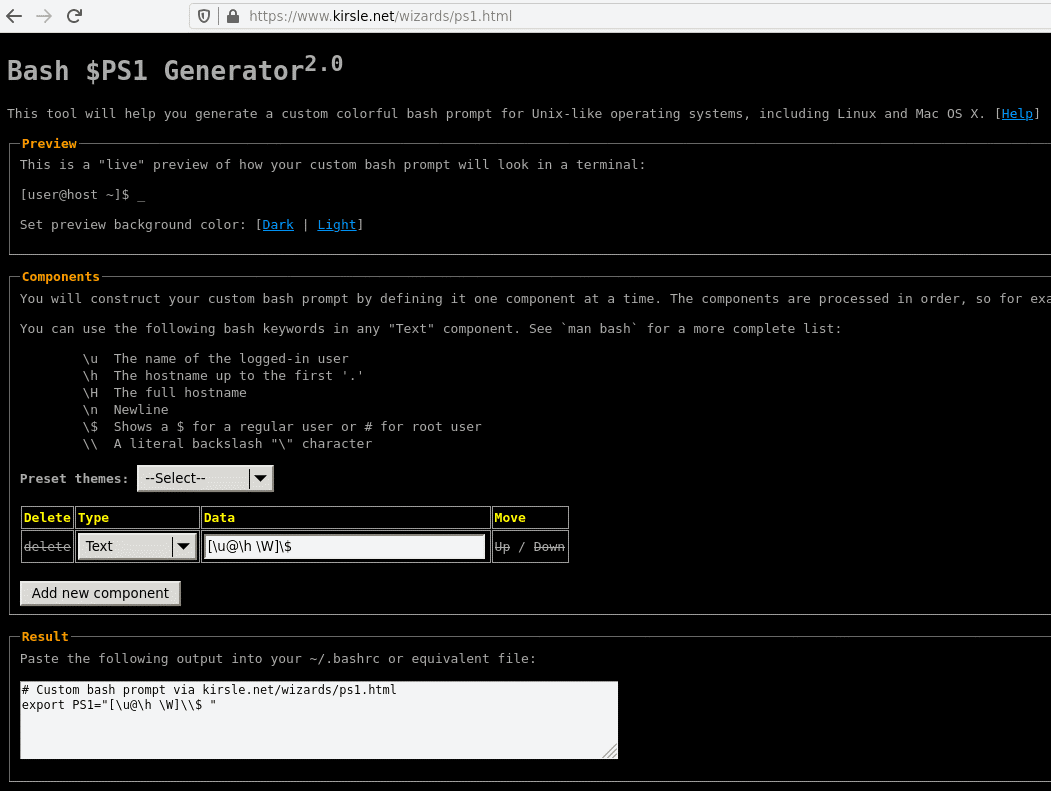Click the "export PS1=" line in result
The width and height of the screenshot is (1051, 791).
(119, 705)
